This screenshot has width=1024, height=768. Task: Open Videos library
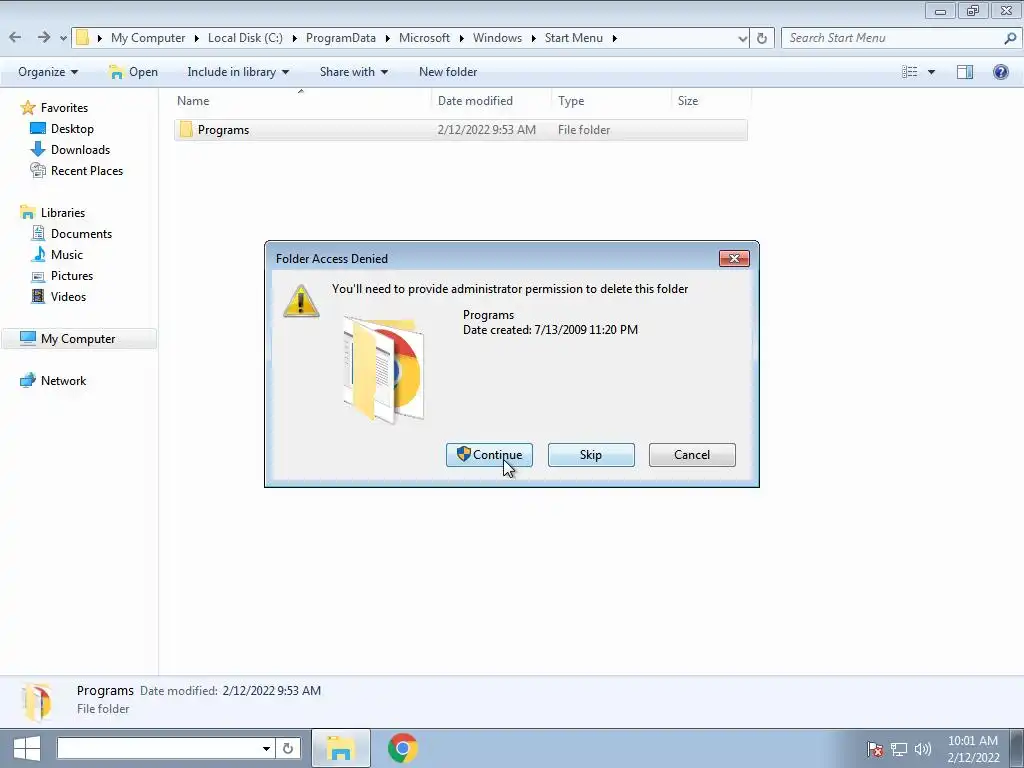click(x=68, y=296)
